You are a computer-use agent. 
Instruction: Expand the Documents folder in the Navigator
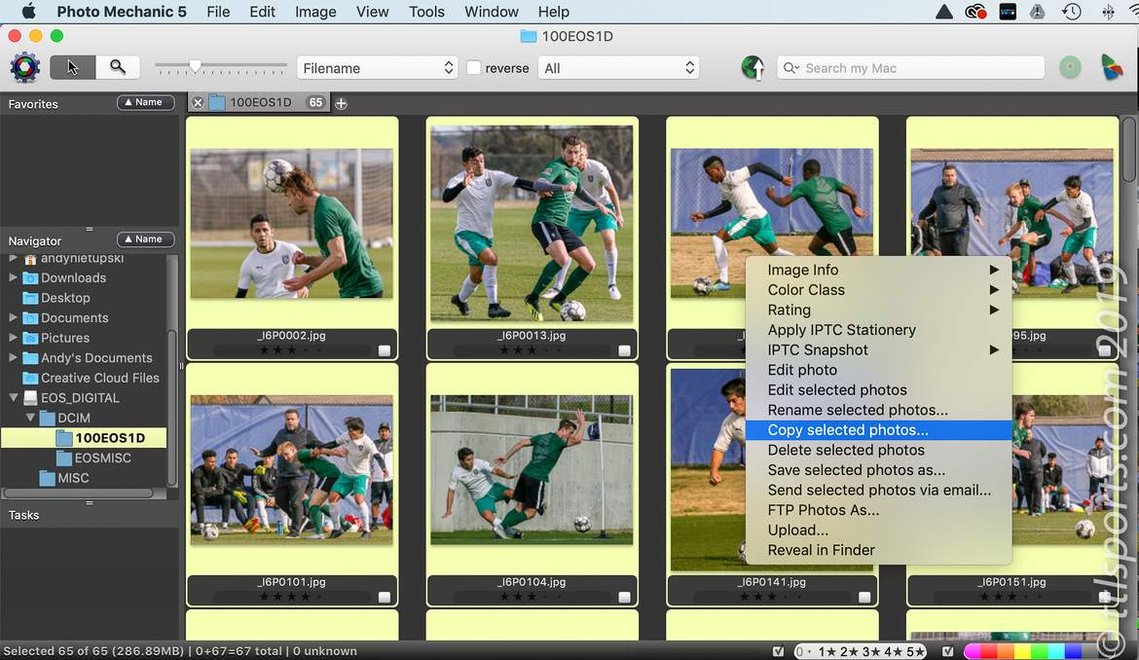(13, 317)
